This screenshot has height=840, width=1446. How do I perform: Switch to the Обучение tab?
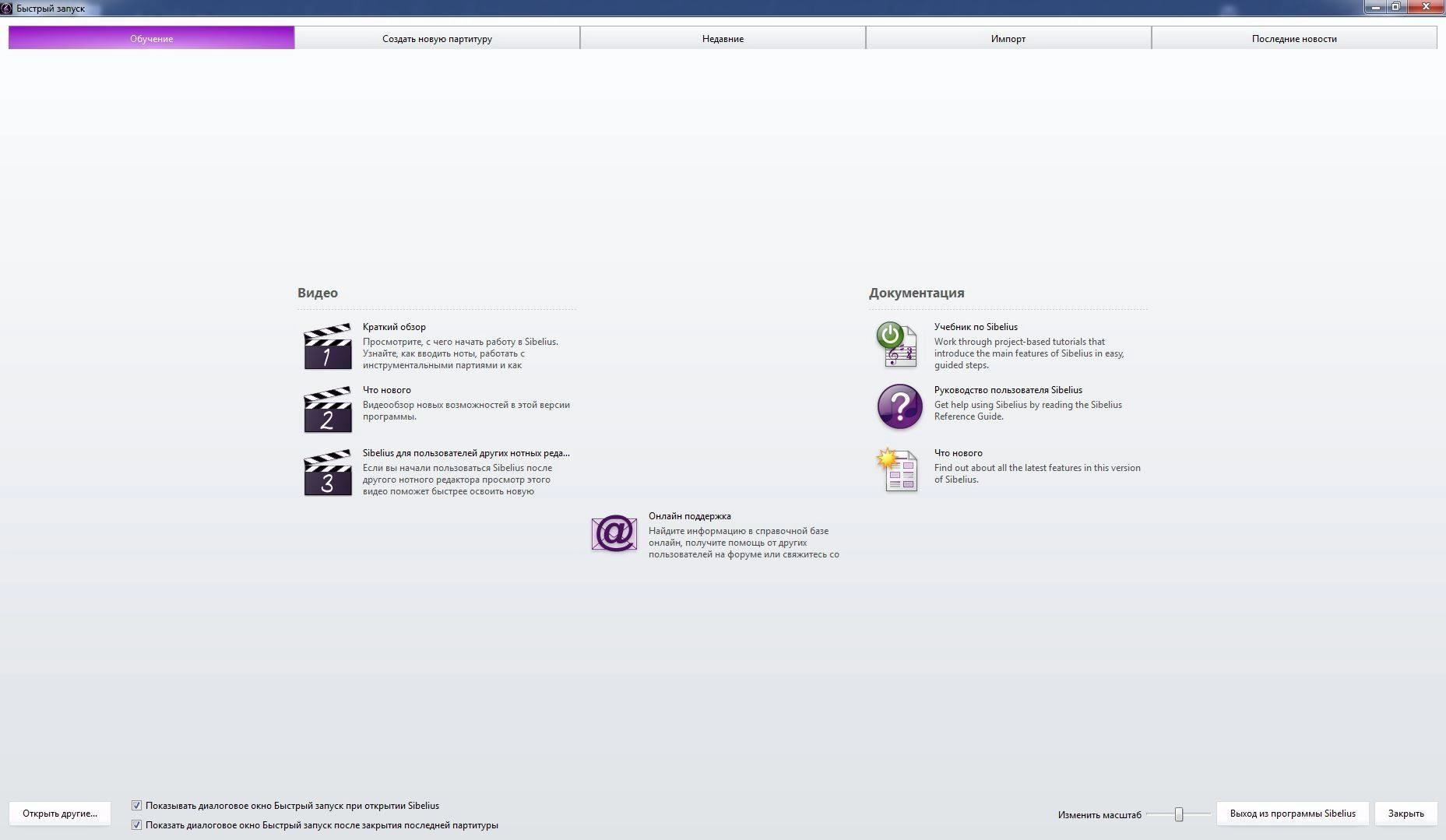(x=152, y=38)
